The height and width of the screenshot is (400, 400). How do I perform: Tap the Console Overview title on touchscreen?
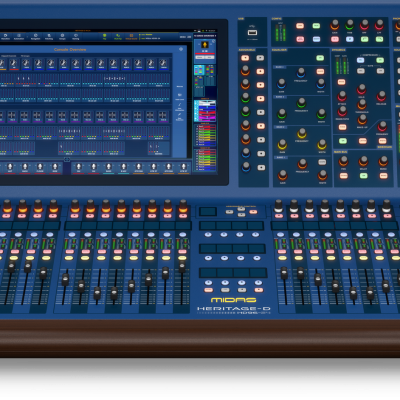point(70,49)
